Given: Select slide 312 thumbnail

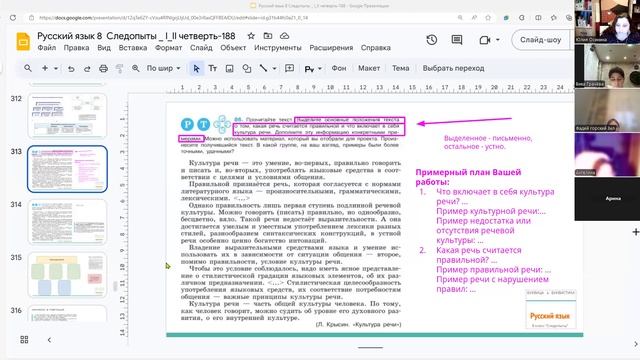Looking at the screenshot, I should [67, 116].
